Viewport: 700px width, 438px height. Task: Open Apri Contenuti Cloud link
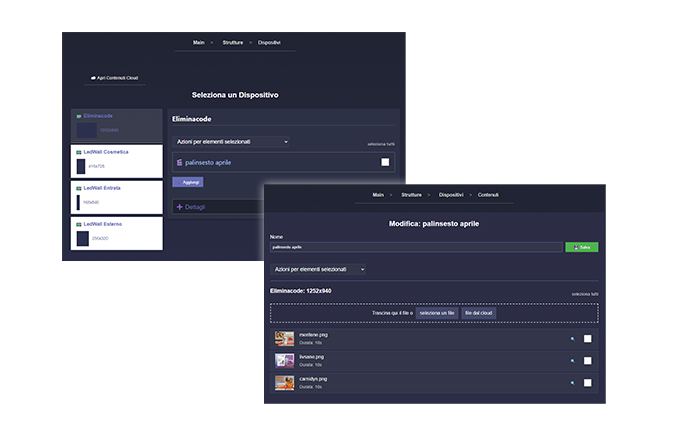(115, 78)
